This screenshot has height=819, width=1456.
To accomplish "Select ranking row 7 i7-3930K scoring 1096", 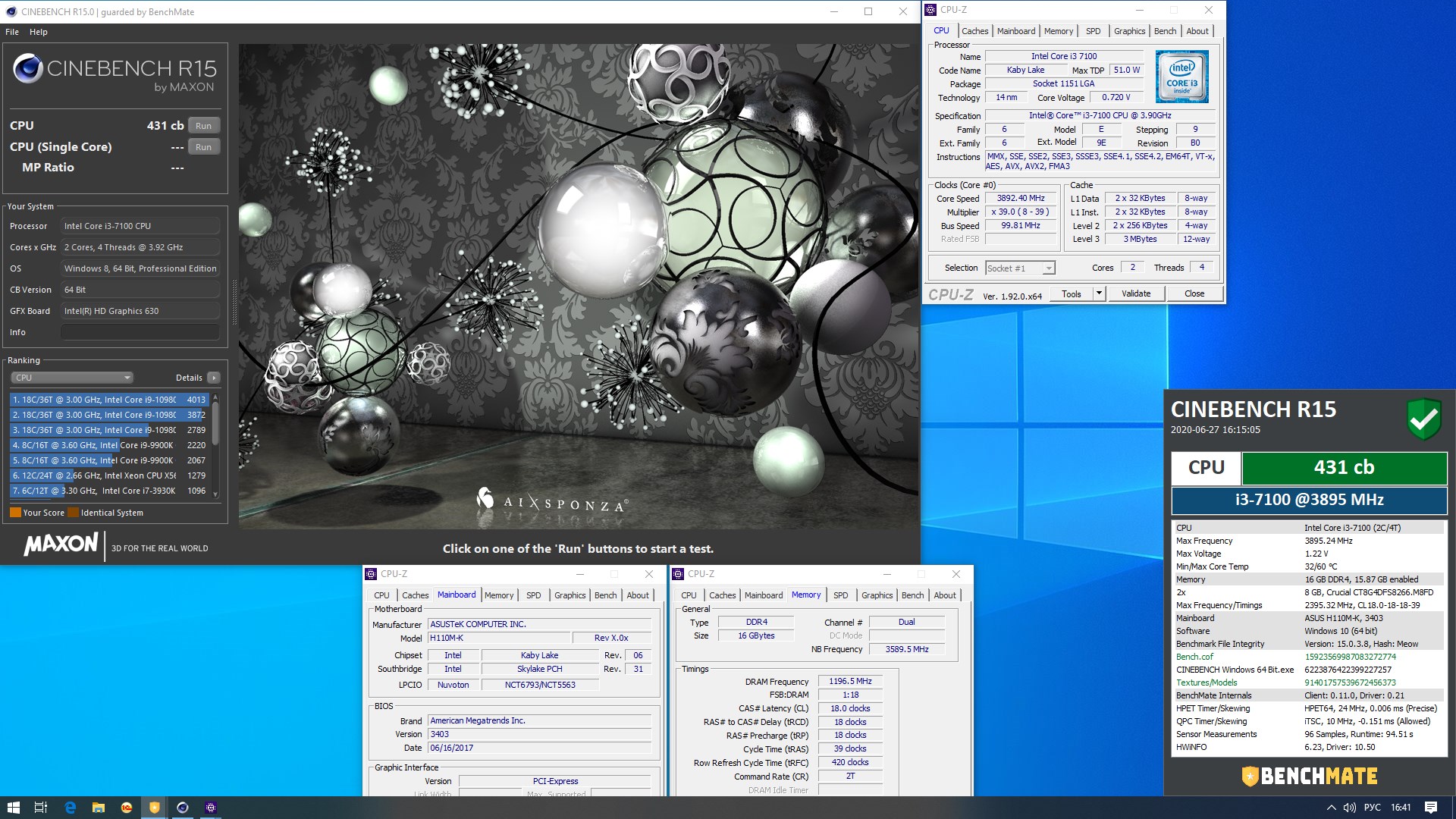I will tap(110, 491).
